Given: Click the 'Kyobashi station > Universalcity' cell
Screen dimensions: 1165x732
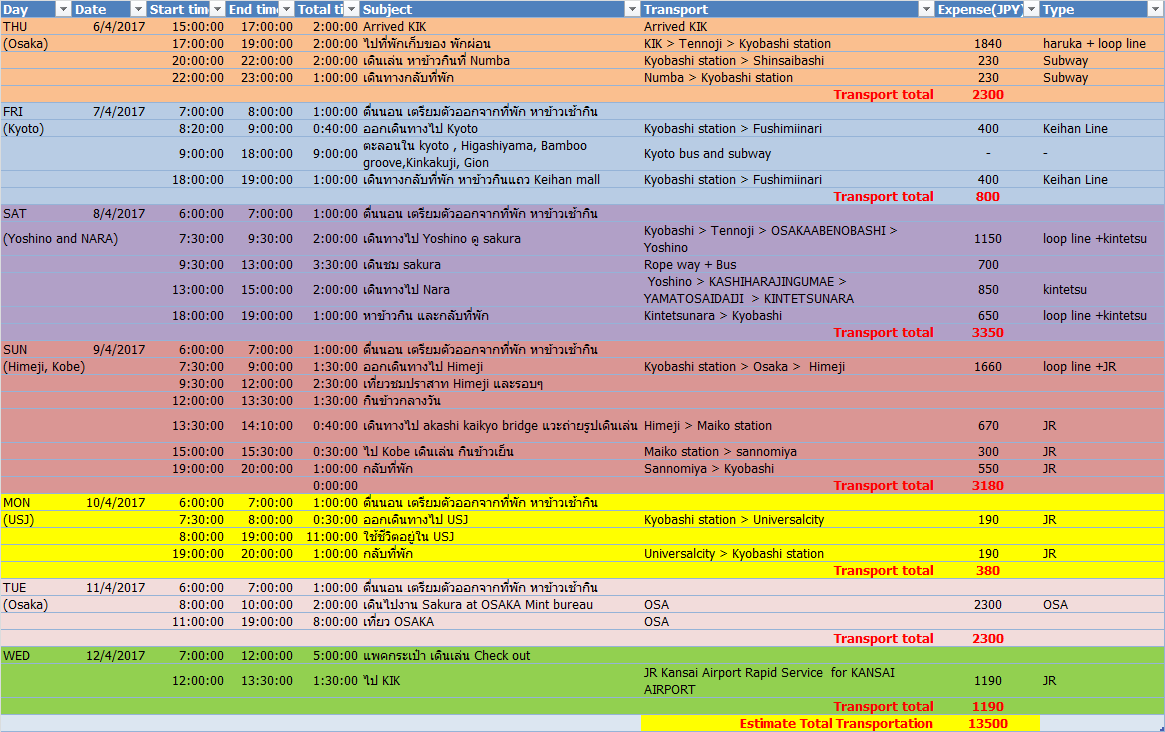Looking at the screenshot, I should (734, 520).
